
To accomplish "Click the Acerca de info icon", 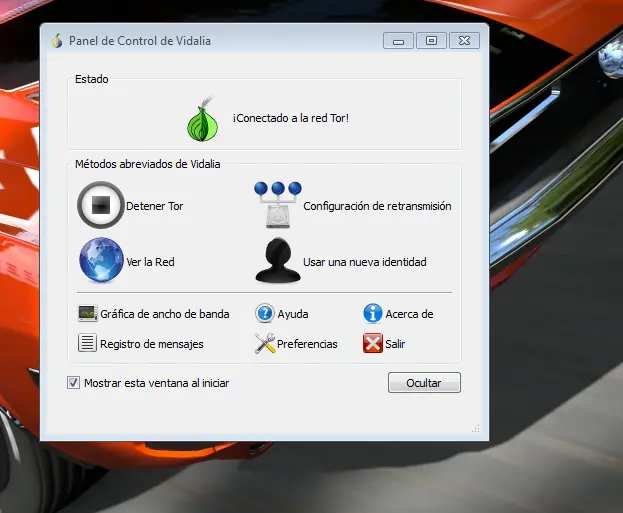I will coord(373,313).
